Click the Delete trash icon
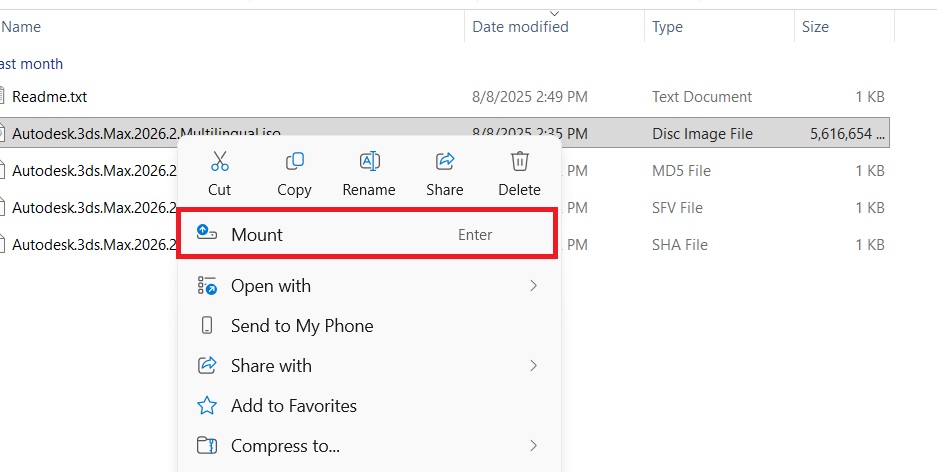Viewport: 937px width, 472px height. [x=519, y=161]
